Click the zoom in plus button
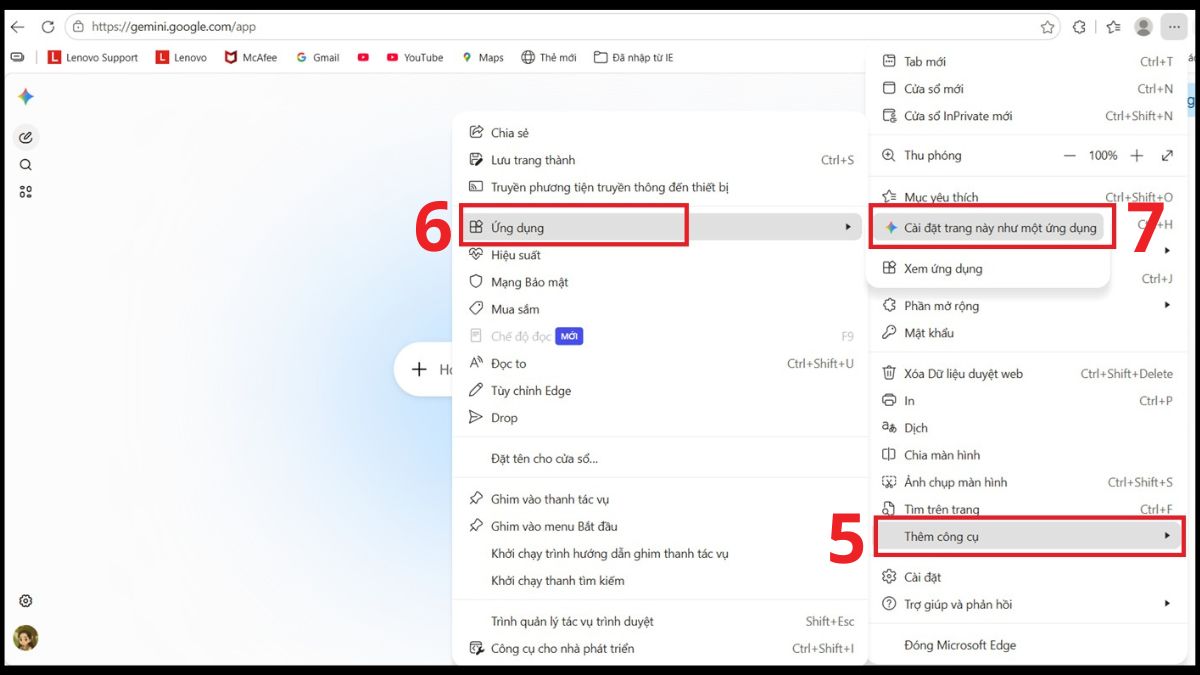1200x675 pixels. pyautogui.click(x=1137, y=156)
